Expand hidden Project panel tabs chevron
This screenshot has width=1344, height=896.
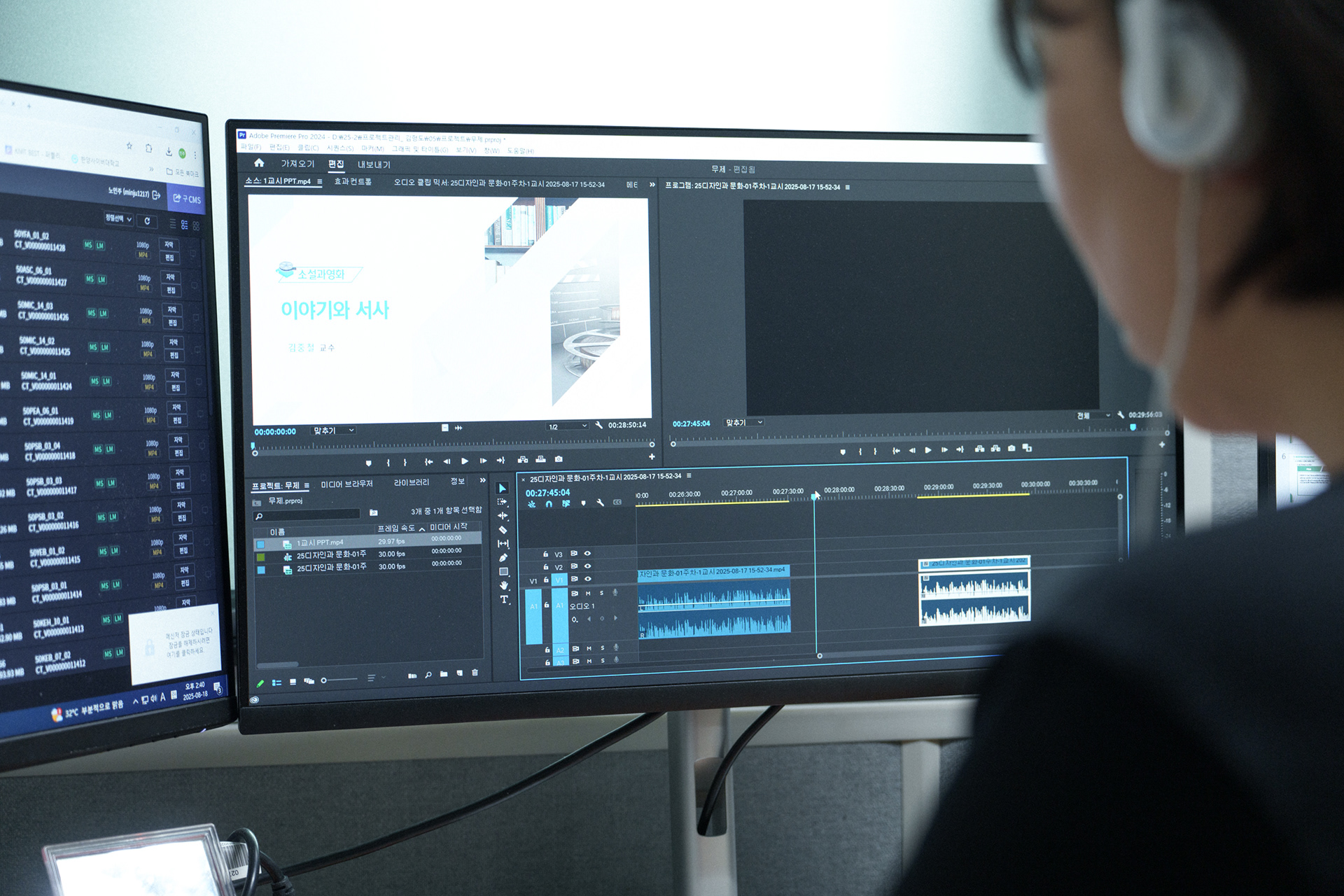(x=482, y=480)
